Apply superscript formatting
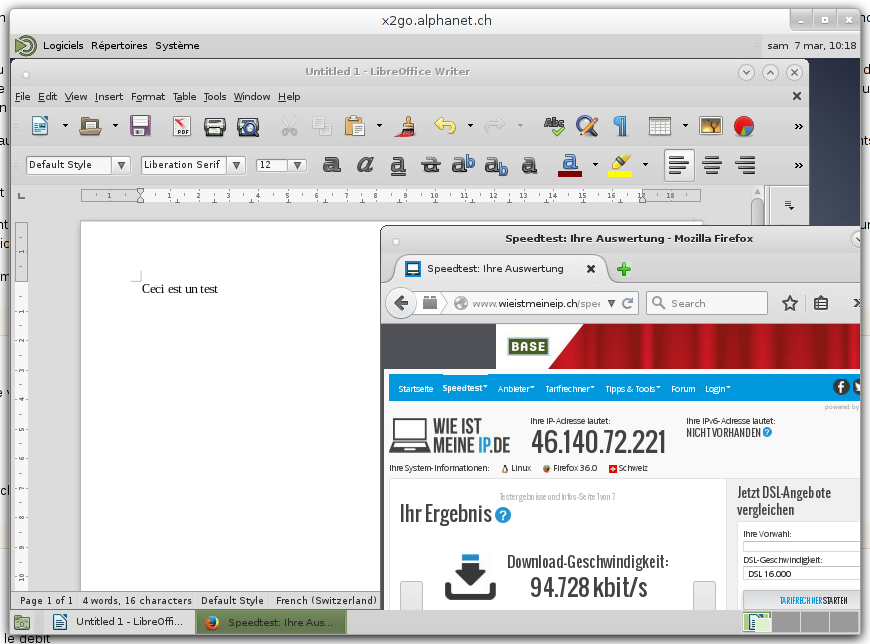The image size is (870, 644). click(463, 164)
